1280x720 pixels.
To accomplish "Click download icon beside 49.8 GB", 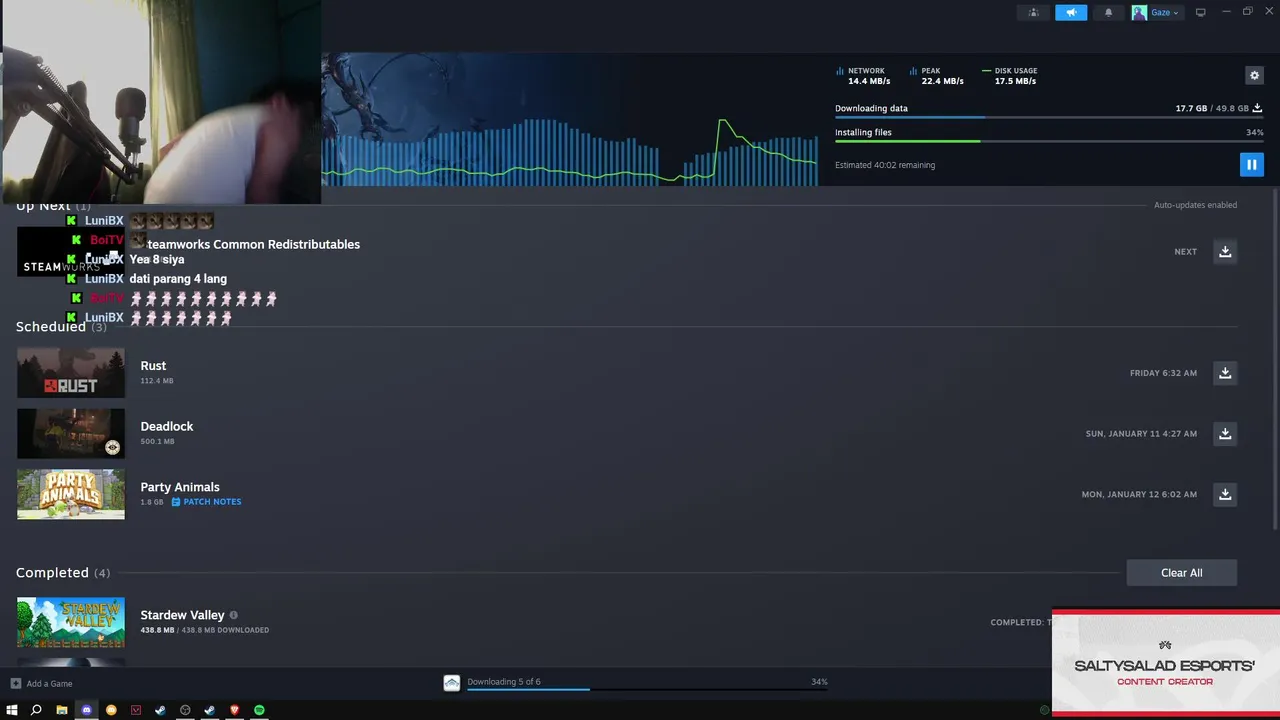I will (1258, 108).
